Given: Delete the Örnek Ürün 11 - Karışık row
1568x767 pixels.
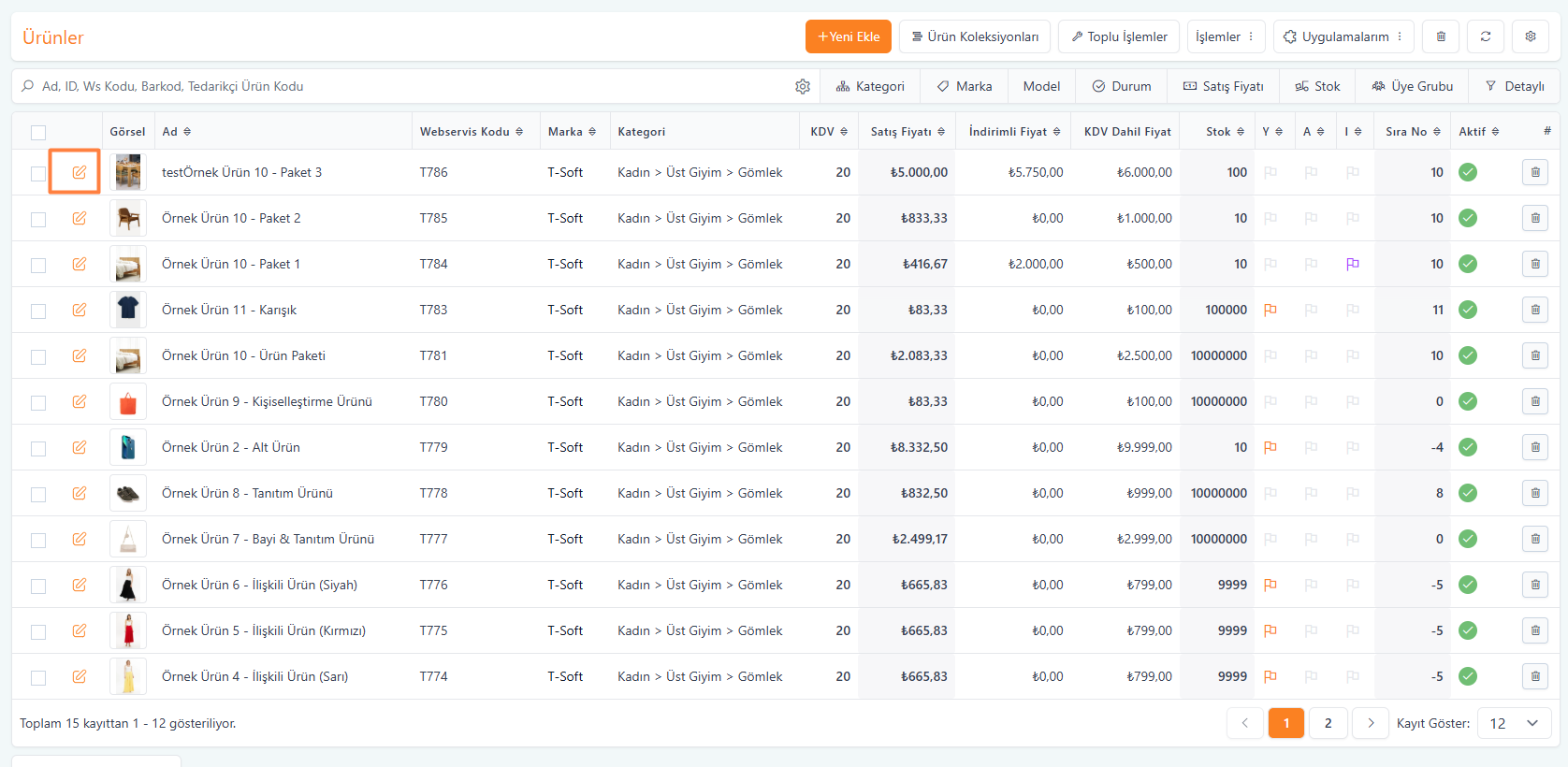Looking at the screenshot, I should click(x=1534, y=310).
